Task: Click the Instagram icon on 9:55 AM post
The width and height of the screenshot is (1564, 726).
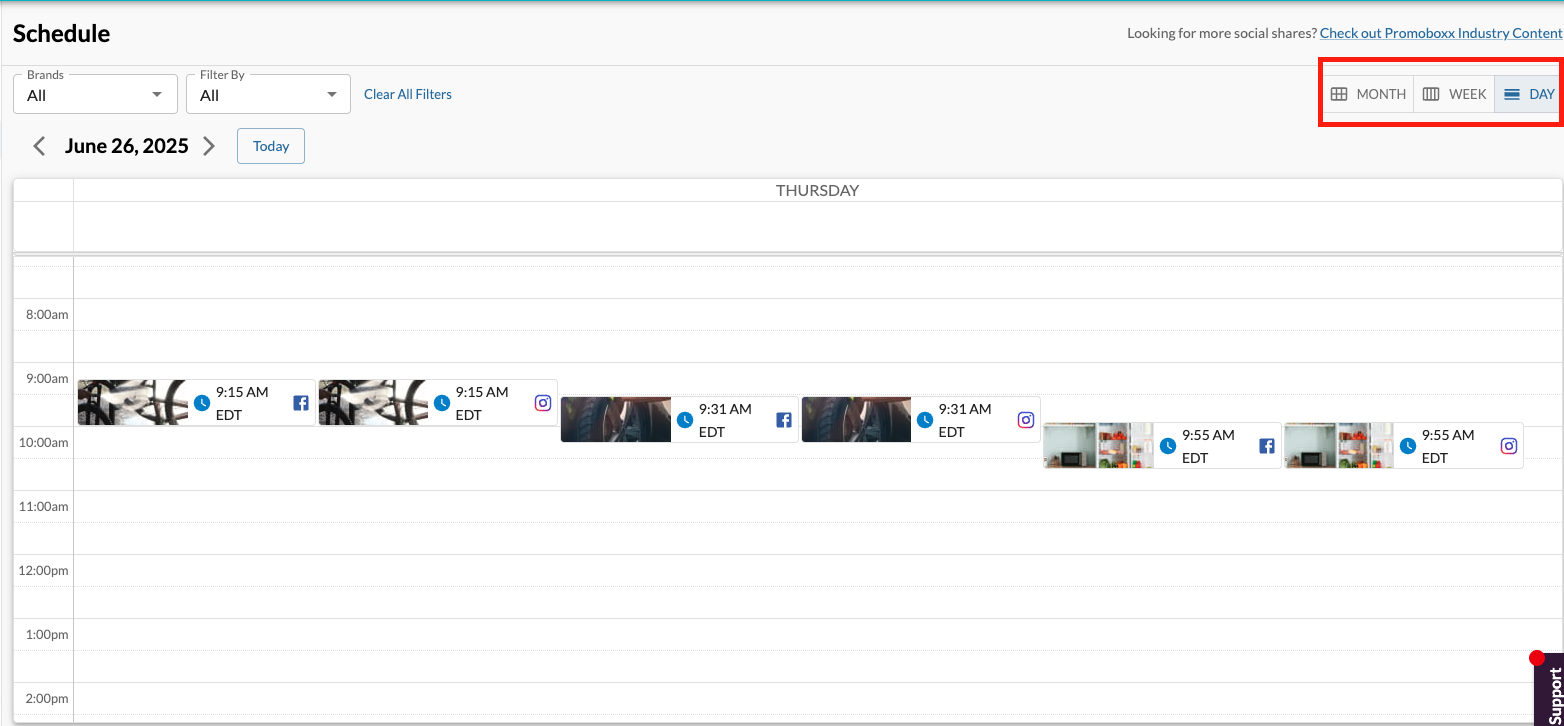Action: point(1509,446)
